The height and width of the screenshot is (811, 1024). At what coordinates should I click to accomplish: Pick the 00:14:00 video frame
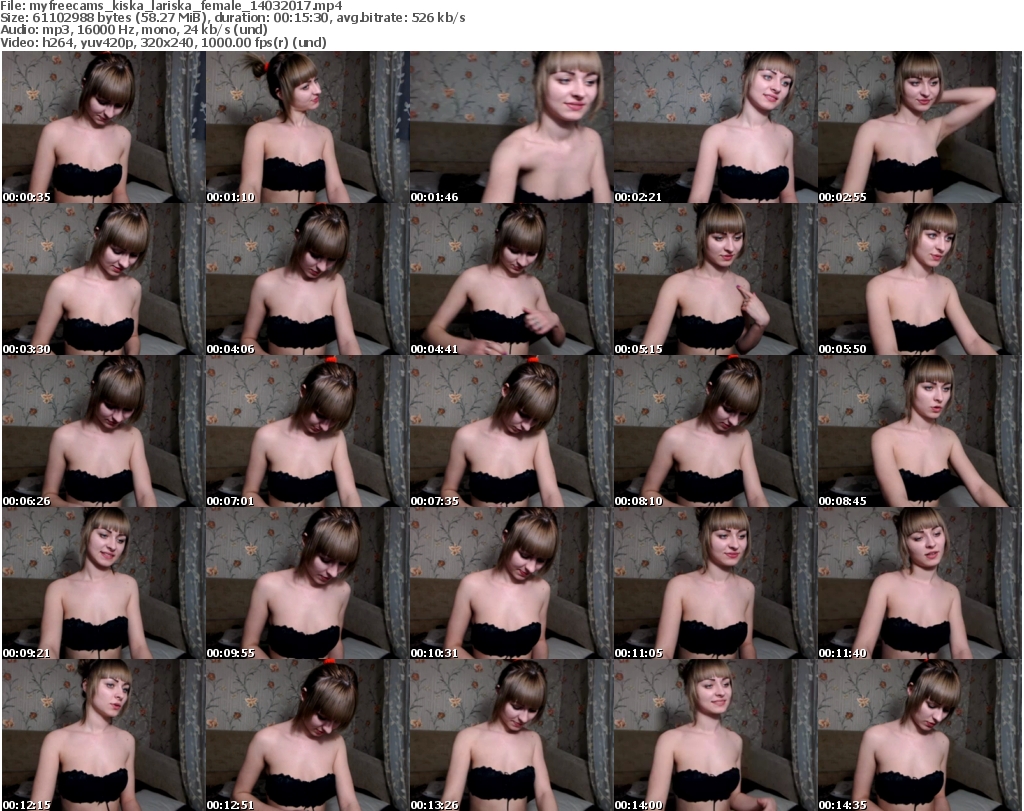coord(716,735)
